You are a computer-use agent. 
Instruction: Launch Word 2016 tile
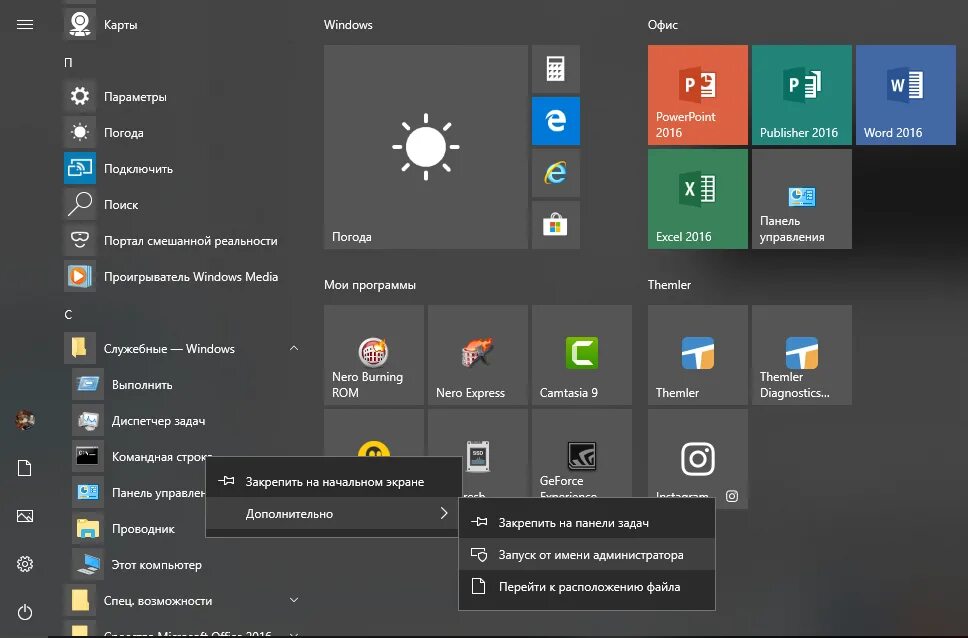point(906,95)
